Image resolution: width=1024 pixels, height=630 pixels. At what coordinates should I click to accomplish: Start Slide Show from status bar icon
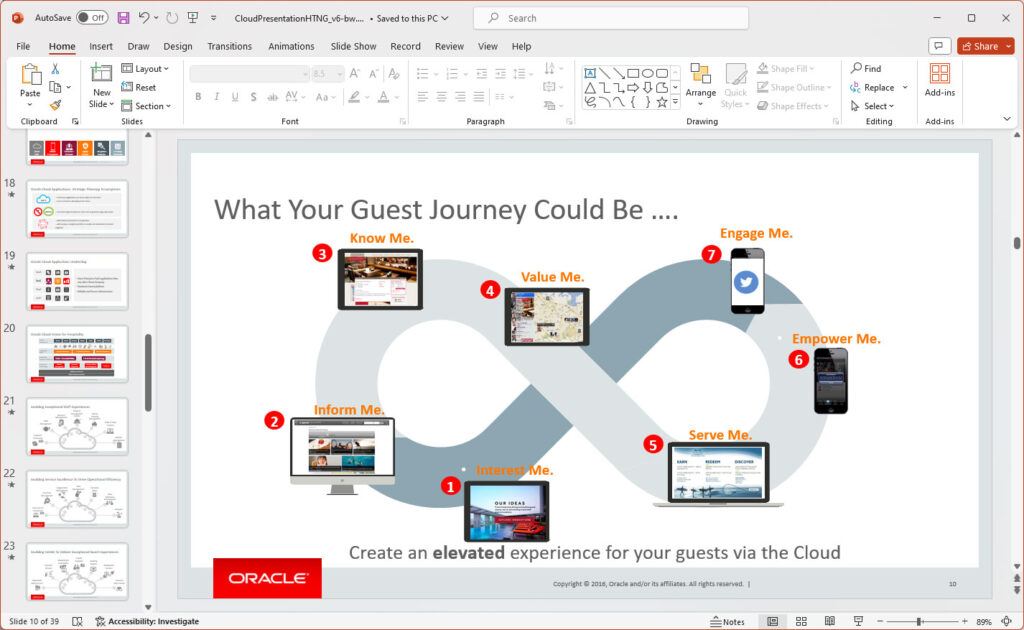(858, 621)
